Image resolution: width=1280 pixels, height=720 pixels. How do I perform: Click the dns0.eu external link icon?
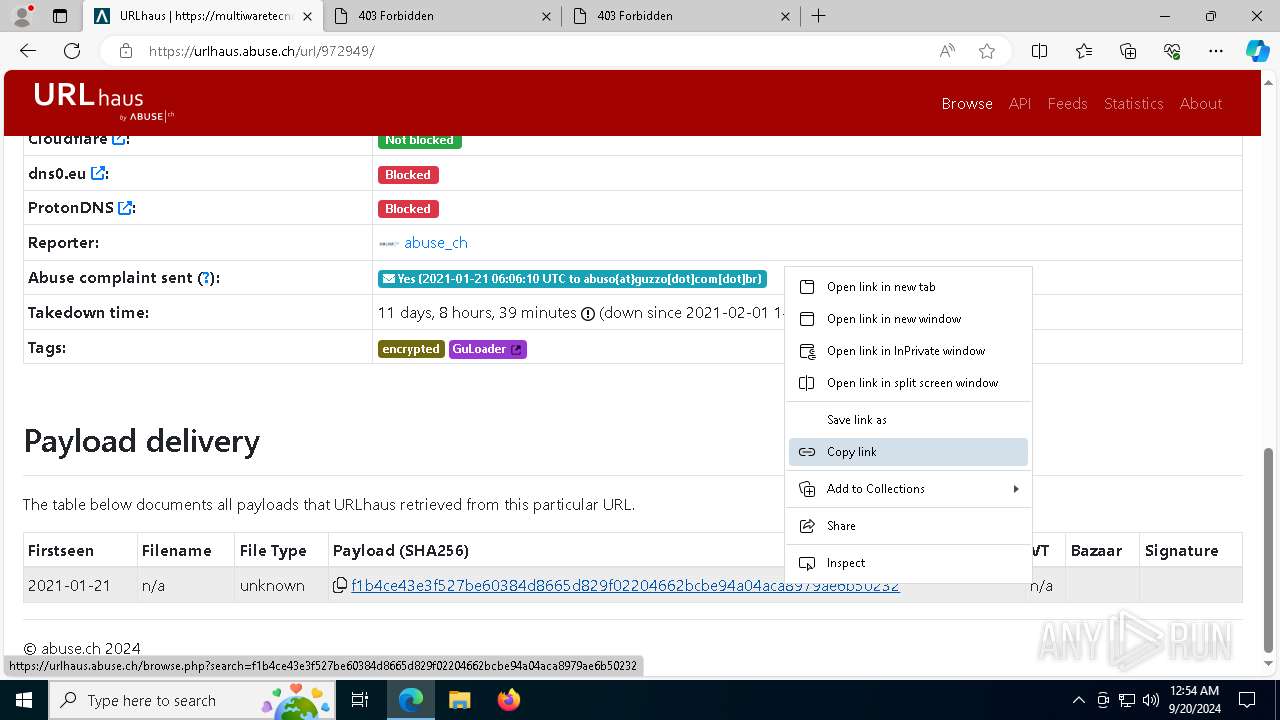[98, 173]
